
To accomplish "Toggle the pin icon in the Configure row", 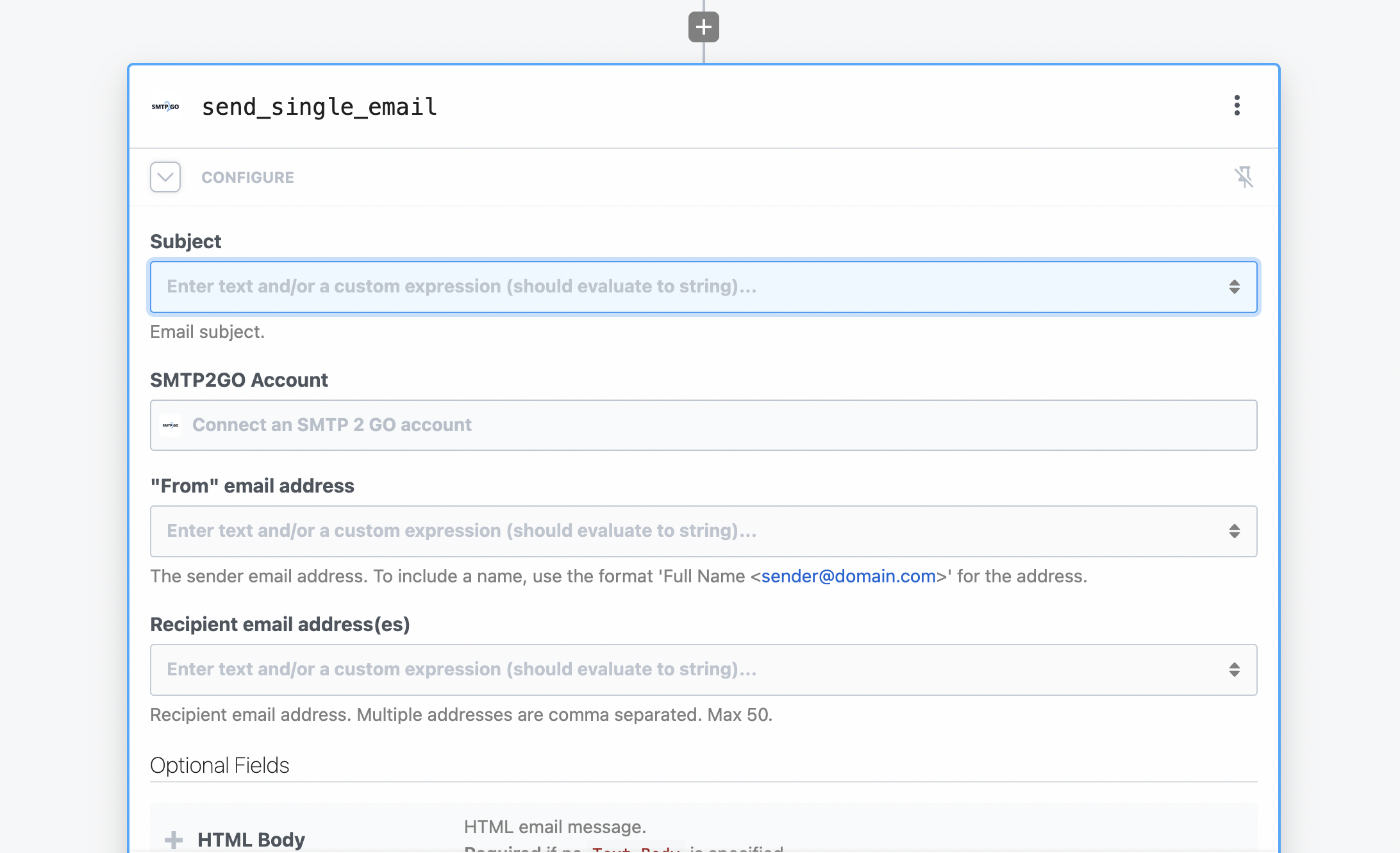I will (1244, 177).
